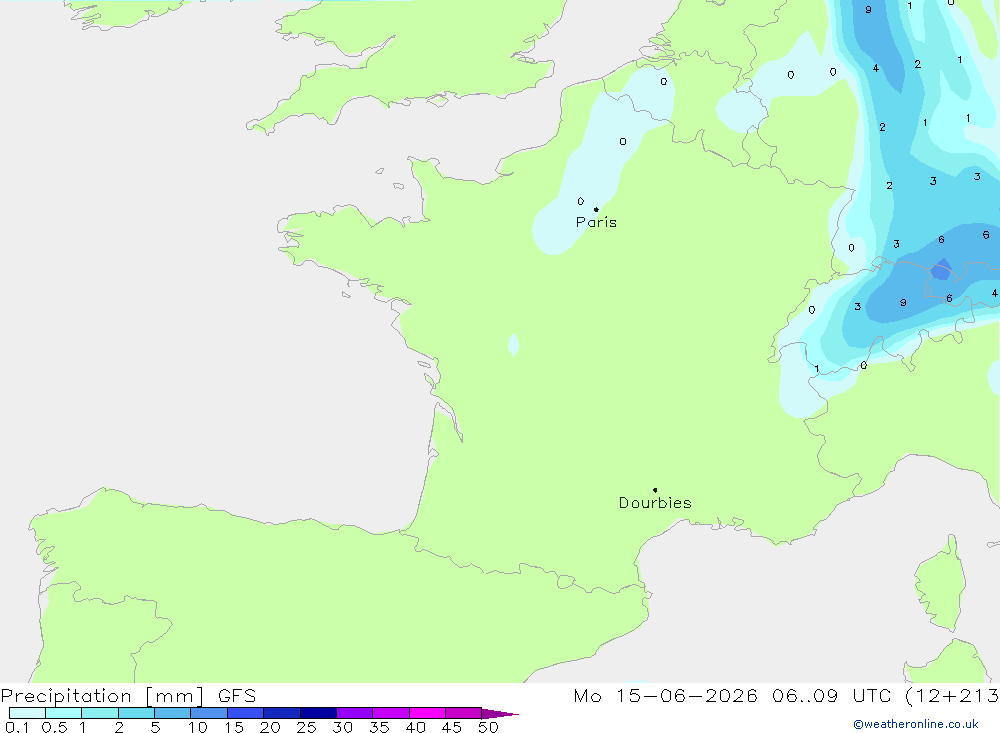Click the legend arrow tip beyond 50

coord(501,714)
